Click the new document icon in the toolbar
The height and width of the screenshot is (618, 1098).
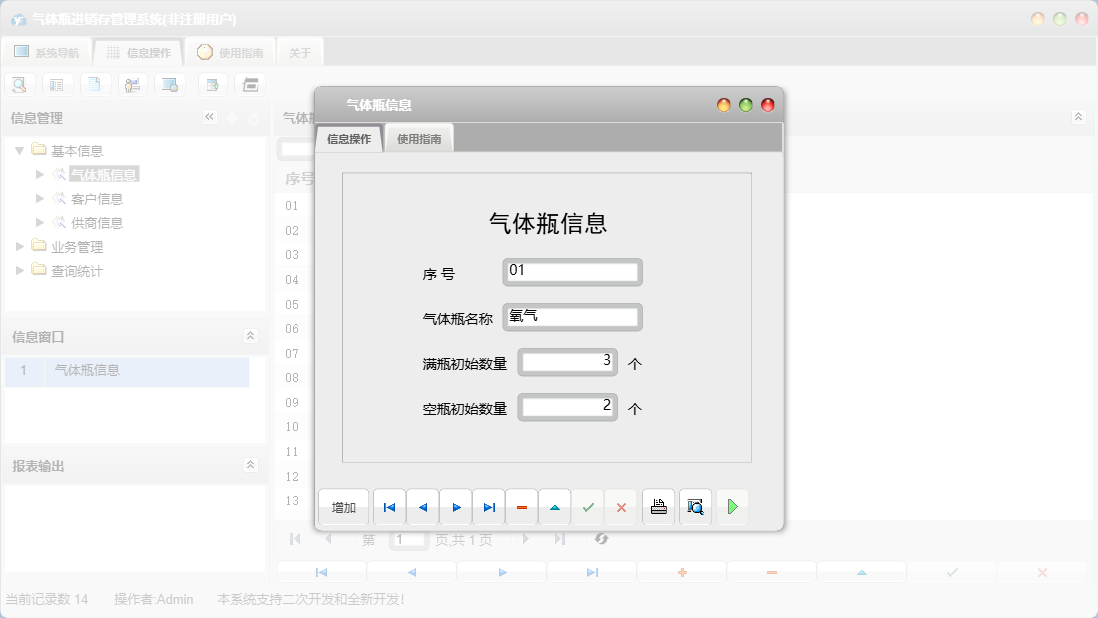(x=95, y=84)
